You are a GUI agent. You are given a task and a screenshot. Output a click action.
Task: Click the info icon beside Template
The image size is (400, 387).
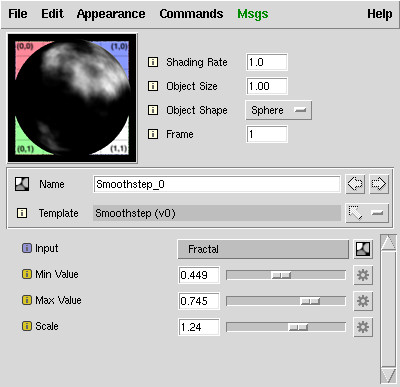coord(22,213)
